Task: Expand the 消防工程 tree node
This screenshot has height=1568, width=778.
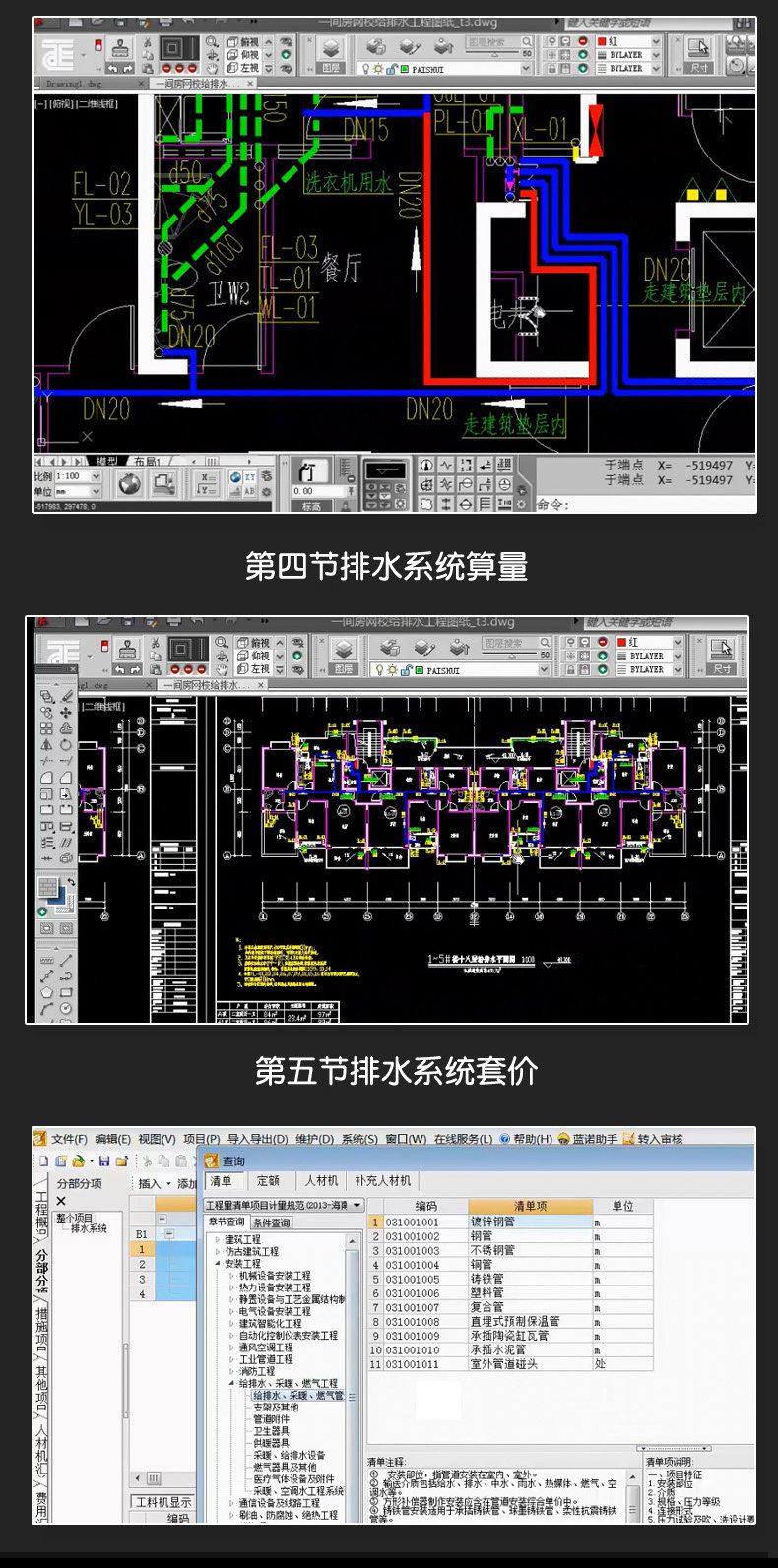Action: (x=232, y=1371)
